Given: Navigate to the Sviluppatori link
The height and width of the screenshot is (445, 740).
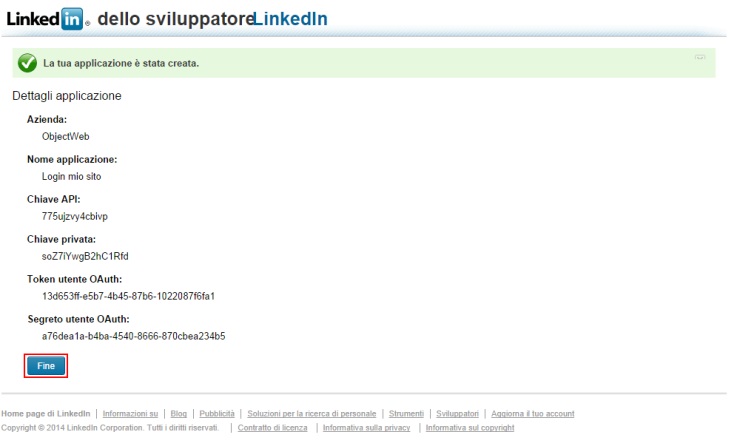Looking at the screenshot, I should (x=459, y=413).
